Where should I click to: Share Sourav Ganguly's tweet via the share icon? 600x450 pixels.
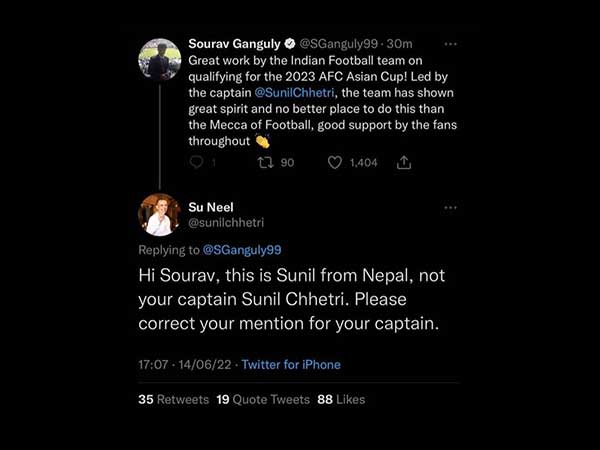pyautogui.click(x=404, y=162)
